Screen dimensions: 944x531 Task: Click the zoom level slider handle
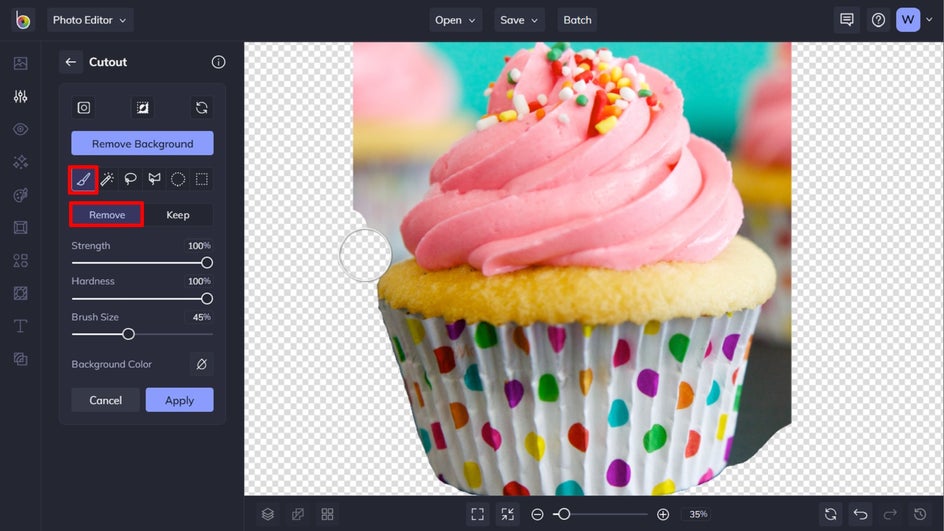click(564, 514)
